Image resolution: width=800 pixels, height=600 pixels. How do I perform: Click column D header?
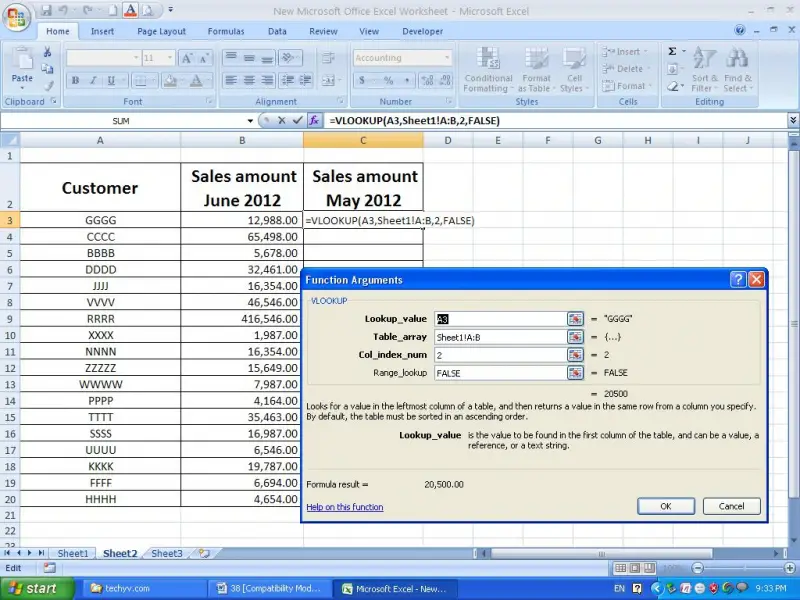447,140
